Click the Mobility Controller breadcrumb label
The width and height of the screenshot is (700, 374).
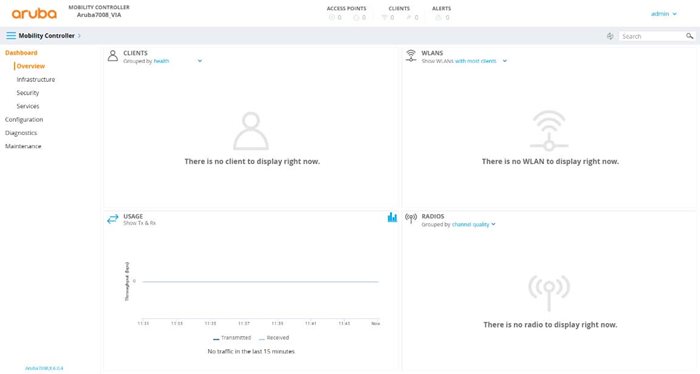46,36
